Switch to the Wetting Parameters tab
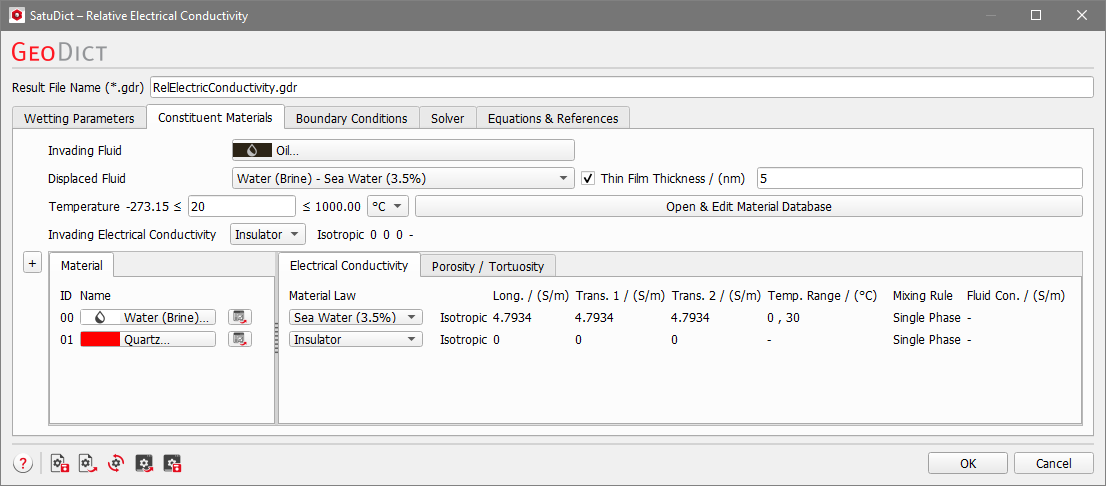Viewport: 1106px width, 486px height. pyautogui.click(x=79, y=118)
